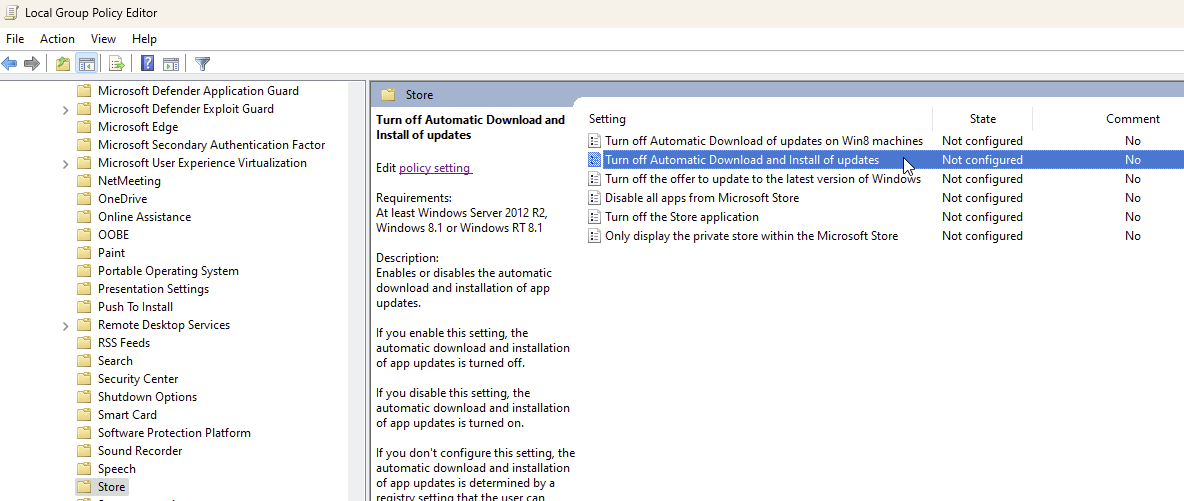This screenshot has height=501, width=1184.
Task: Expand the Microsoft Defender Exploit Guard folder
Action: pyautogui.click(x=66, y=109)
